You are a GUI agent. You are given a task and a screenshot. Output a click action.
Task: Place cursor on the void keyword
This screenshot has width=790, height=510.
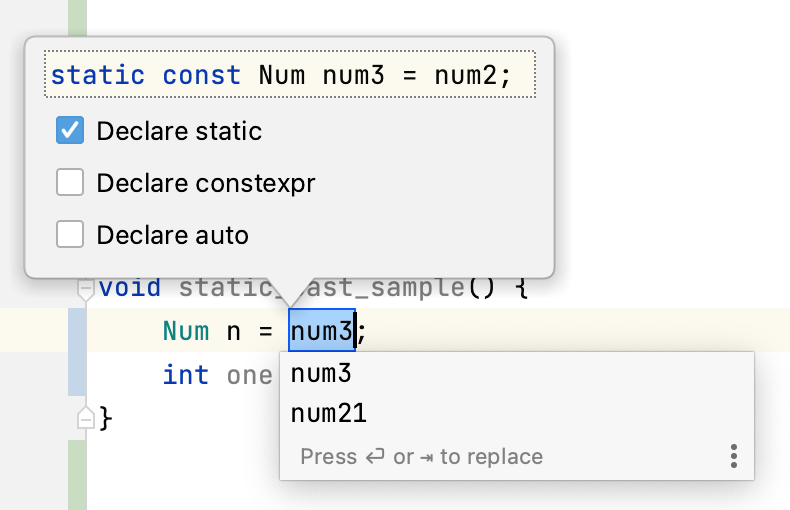[130, 288]
